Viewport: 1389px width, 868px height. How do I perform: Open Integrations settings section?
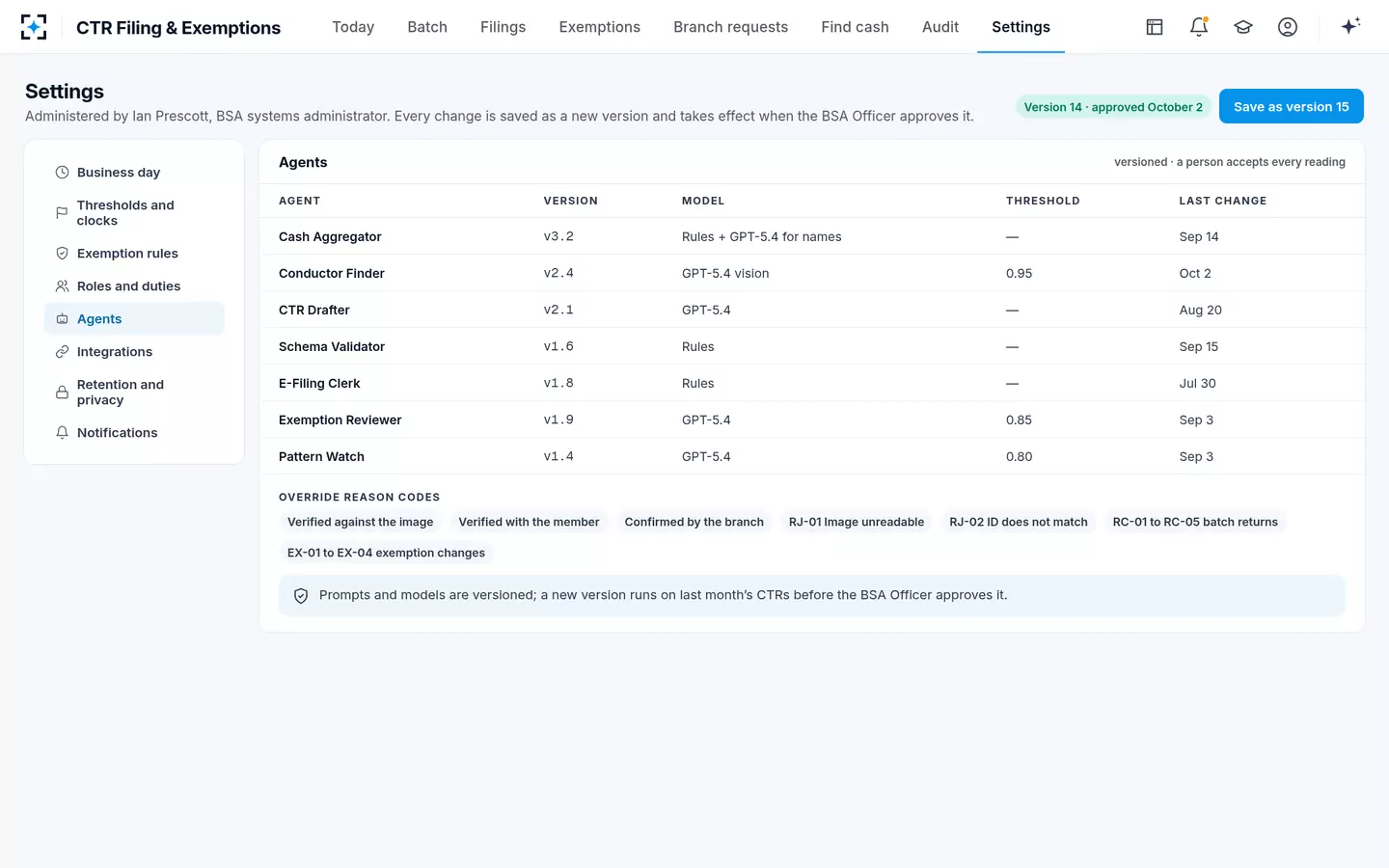click(x=134, y=352)
